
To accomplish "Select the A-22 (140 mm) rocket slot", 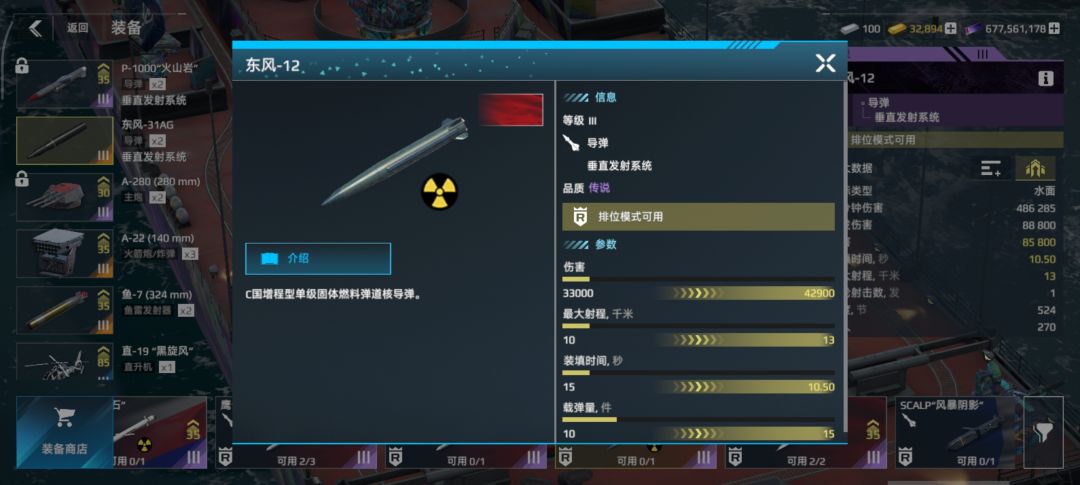I will tap(65, 254).
